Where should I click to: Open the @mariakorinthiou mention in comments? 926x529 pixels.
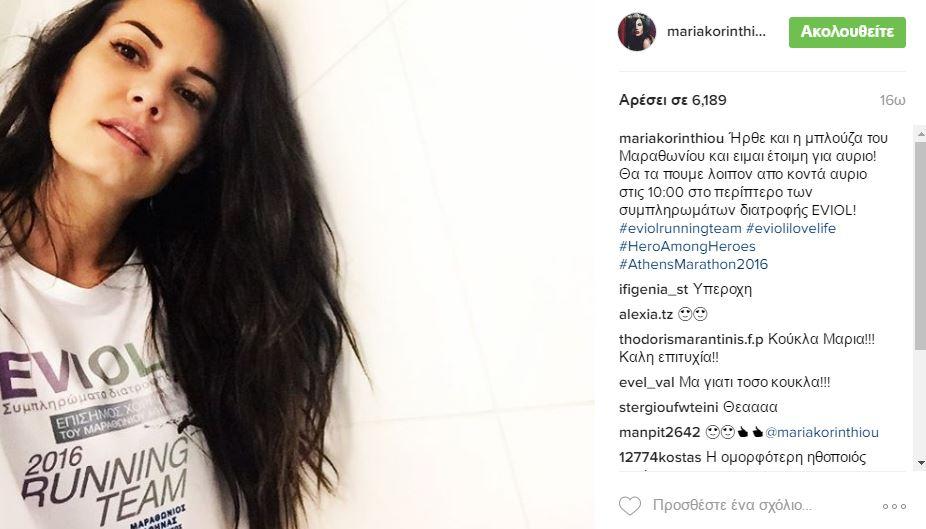pos(821,433)
